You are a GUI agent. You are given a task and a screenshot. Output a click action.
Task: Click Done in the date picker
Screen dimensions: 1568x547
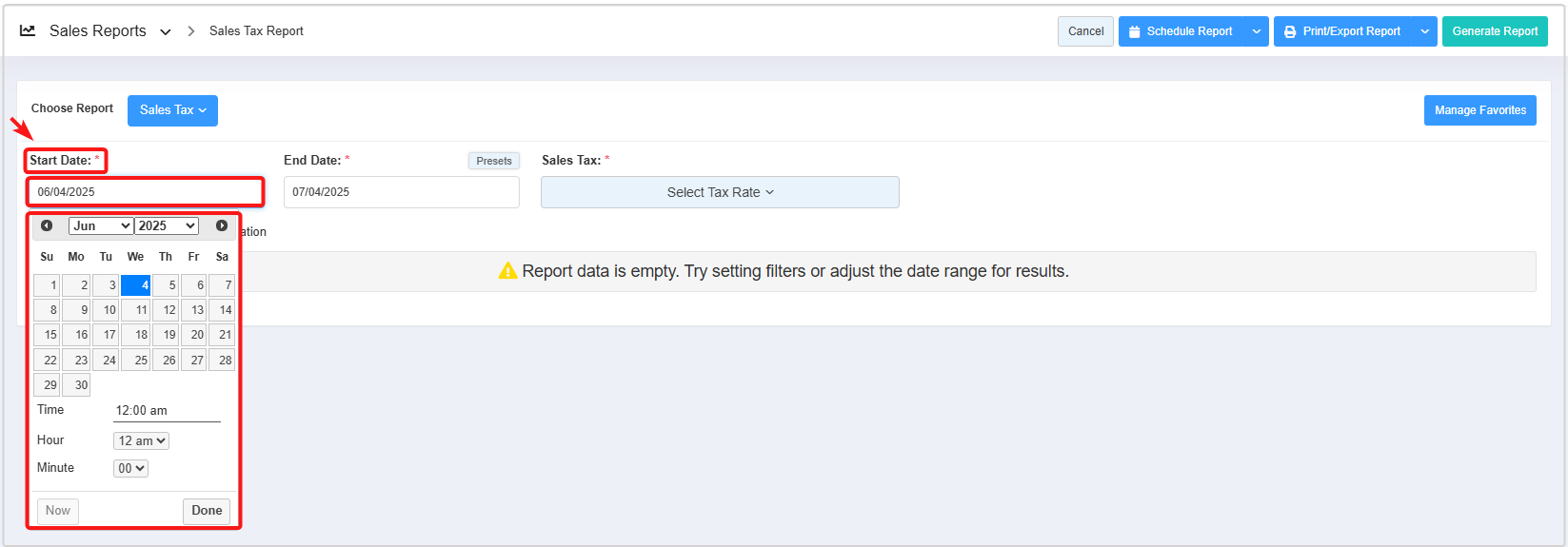207,511
